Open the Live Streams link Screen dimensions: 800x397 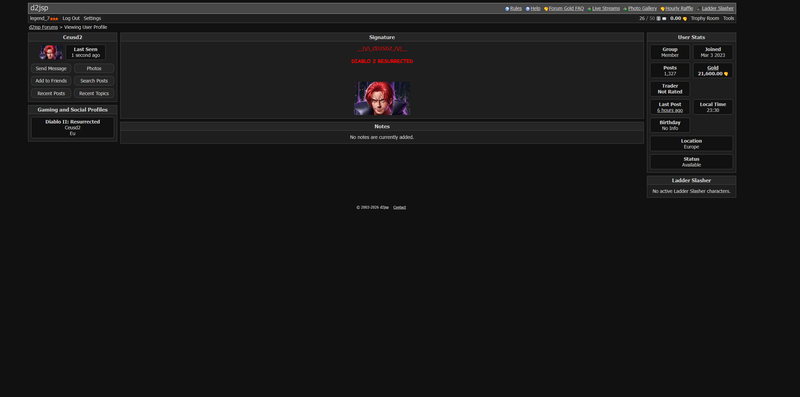606,9
